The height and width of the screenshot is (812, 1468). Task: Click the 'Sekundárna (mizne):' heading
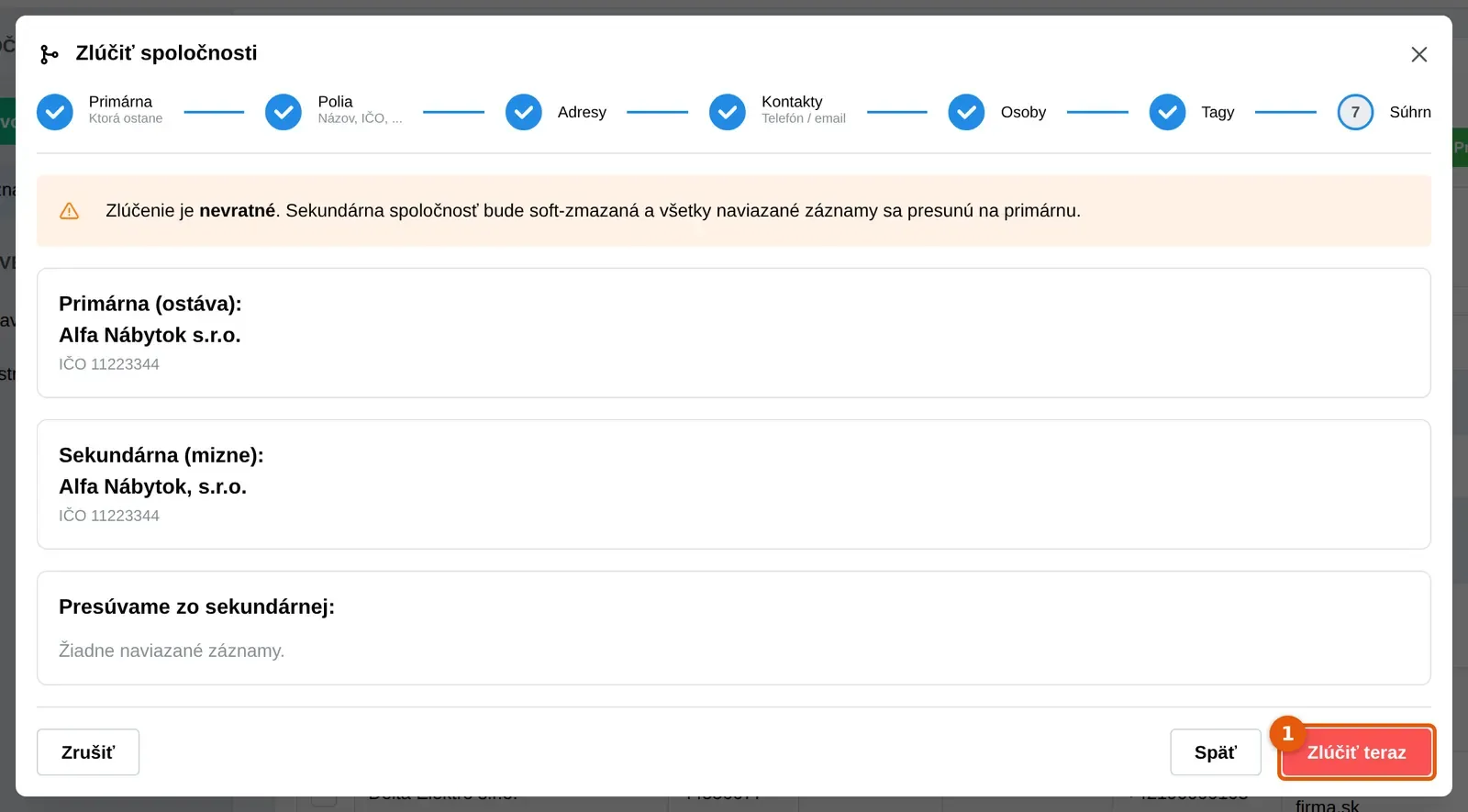[161, 455]
